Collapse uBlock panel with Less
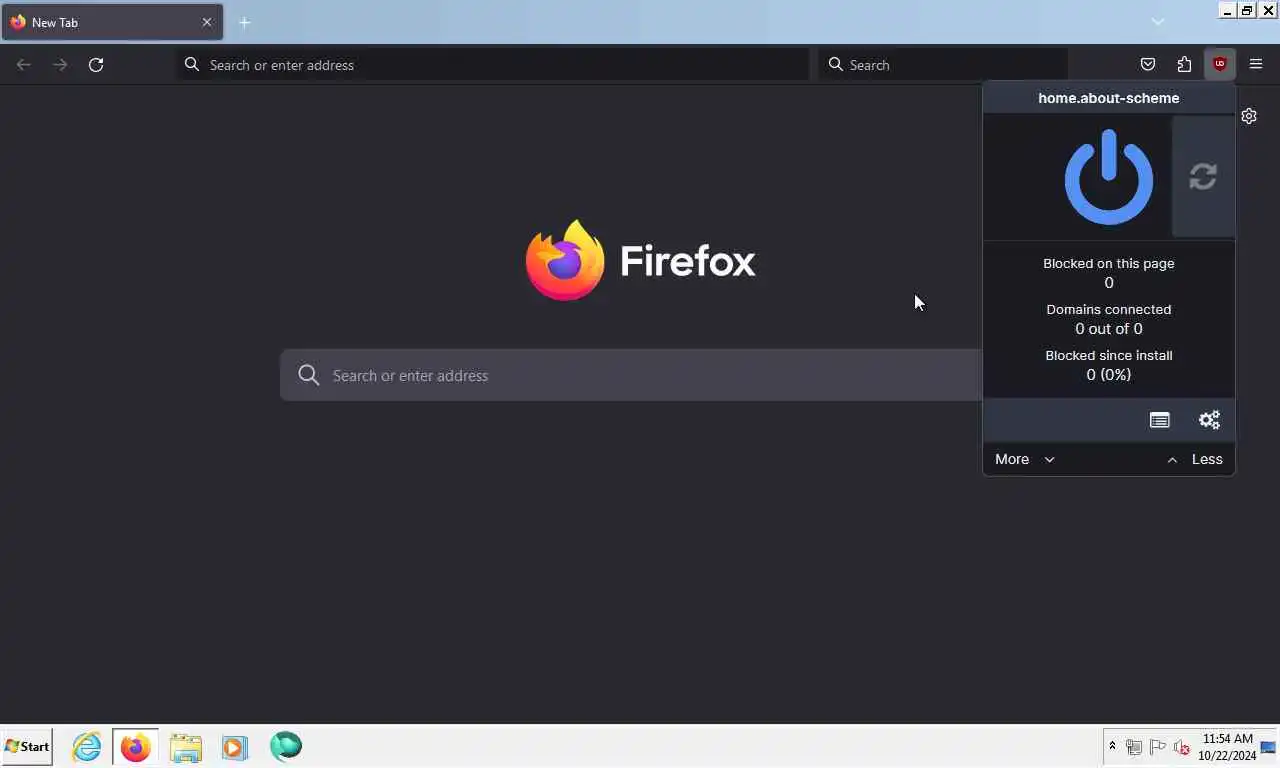The height and width of the screenshot is (768, 1280). (x=1195, y=459)
